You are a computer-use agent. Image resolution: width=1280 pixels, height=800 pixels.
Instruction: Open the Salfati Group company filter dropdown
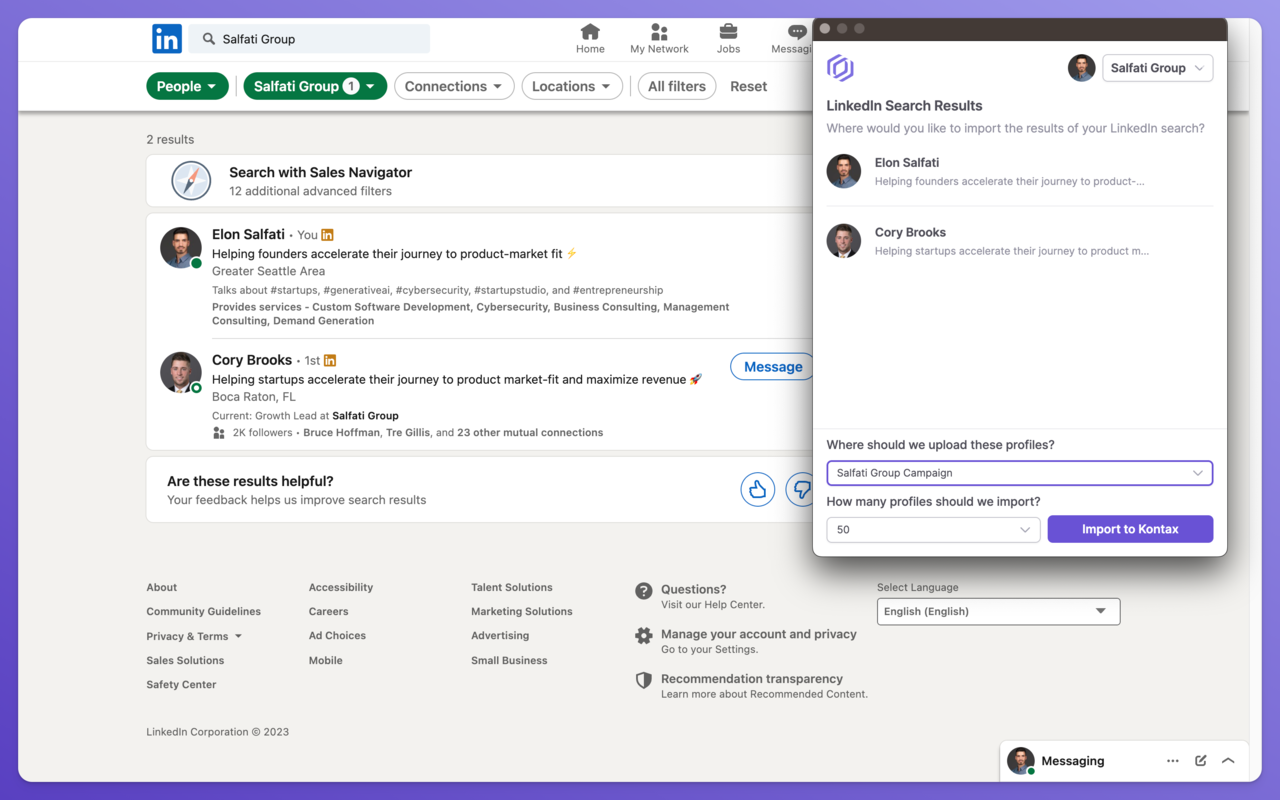[315, 86]
